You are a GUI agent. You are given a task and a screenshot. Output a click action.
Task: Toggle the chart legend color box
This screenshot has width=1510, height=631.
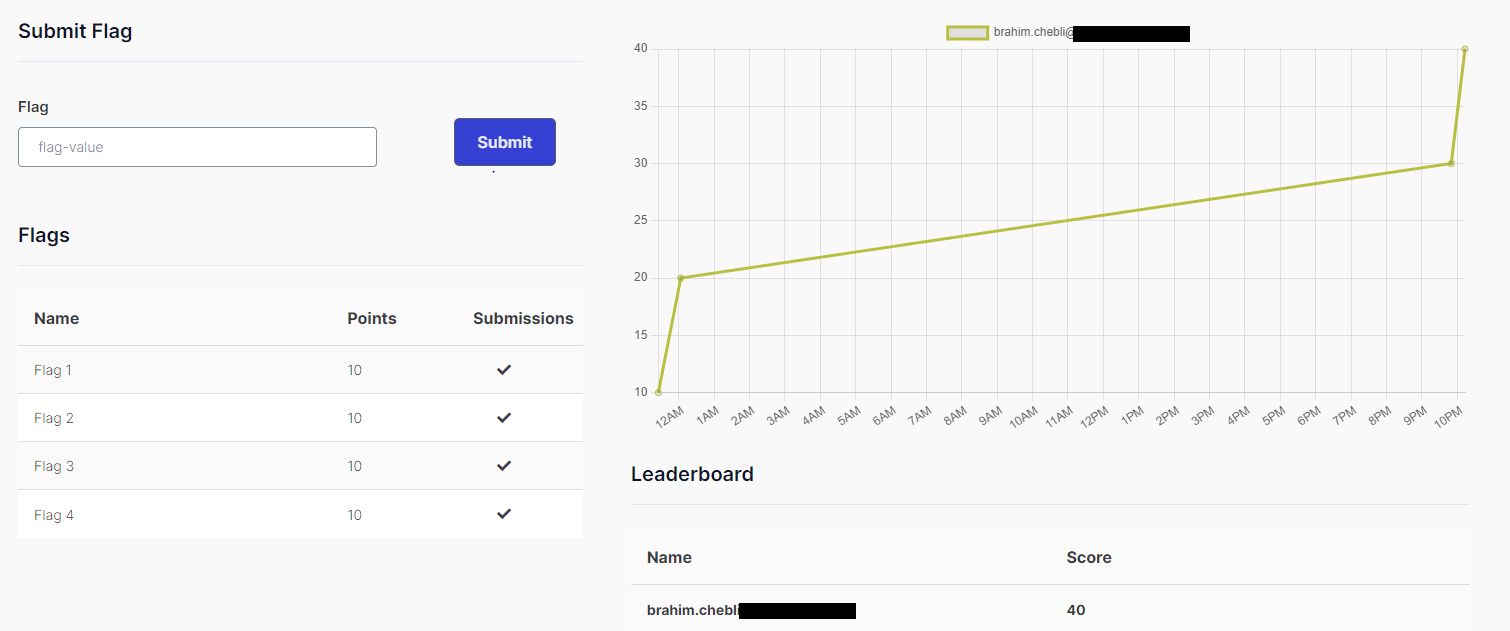point(967,33)
